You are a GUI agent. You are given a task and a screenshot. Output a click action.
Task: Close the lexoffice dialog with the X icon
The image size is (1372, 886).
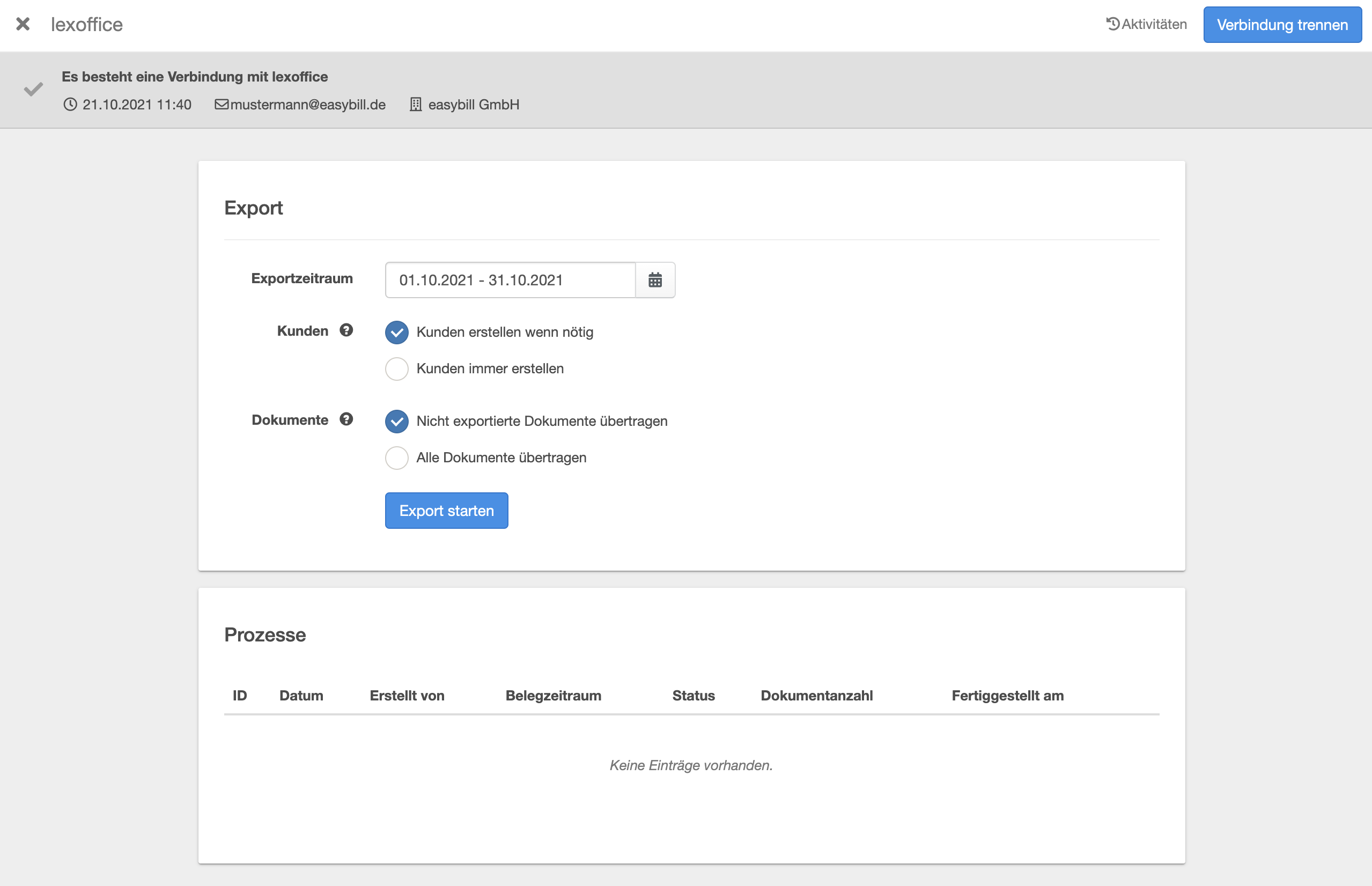click(23, 24)
